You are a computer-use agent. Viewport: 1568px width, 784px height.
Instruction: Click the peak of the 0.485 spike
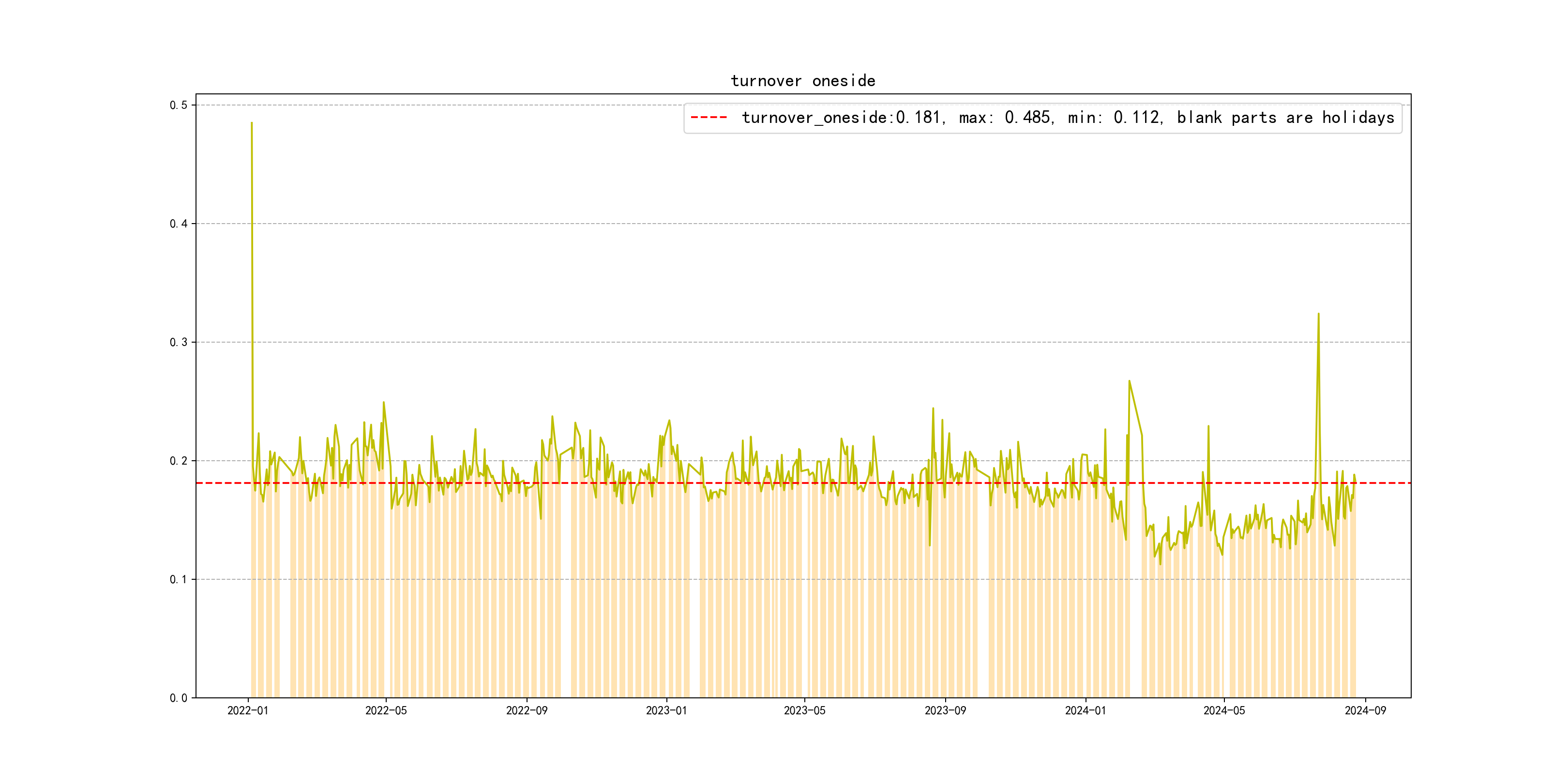pyautogui.click(x=251, y=123)
